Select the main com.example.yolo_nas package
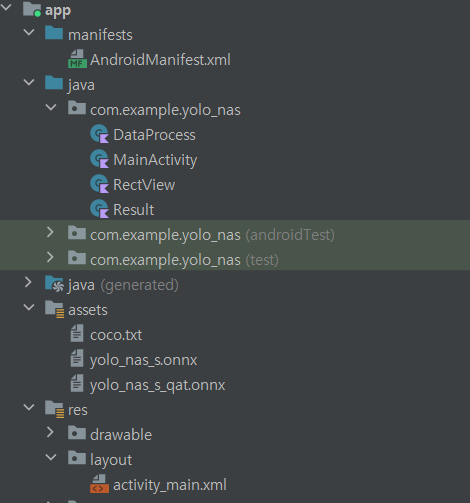The image size is (470, 503). (165, 110)
